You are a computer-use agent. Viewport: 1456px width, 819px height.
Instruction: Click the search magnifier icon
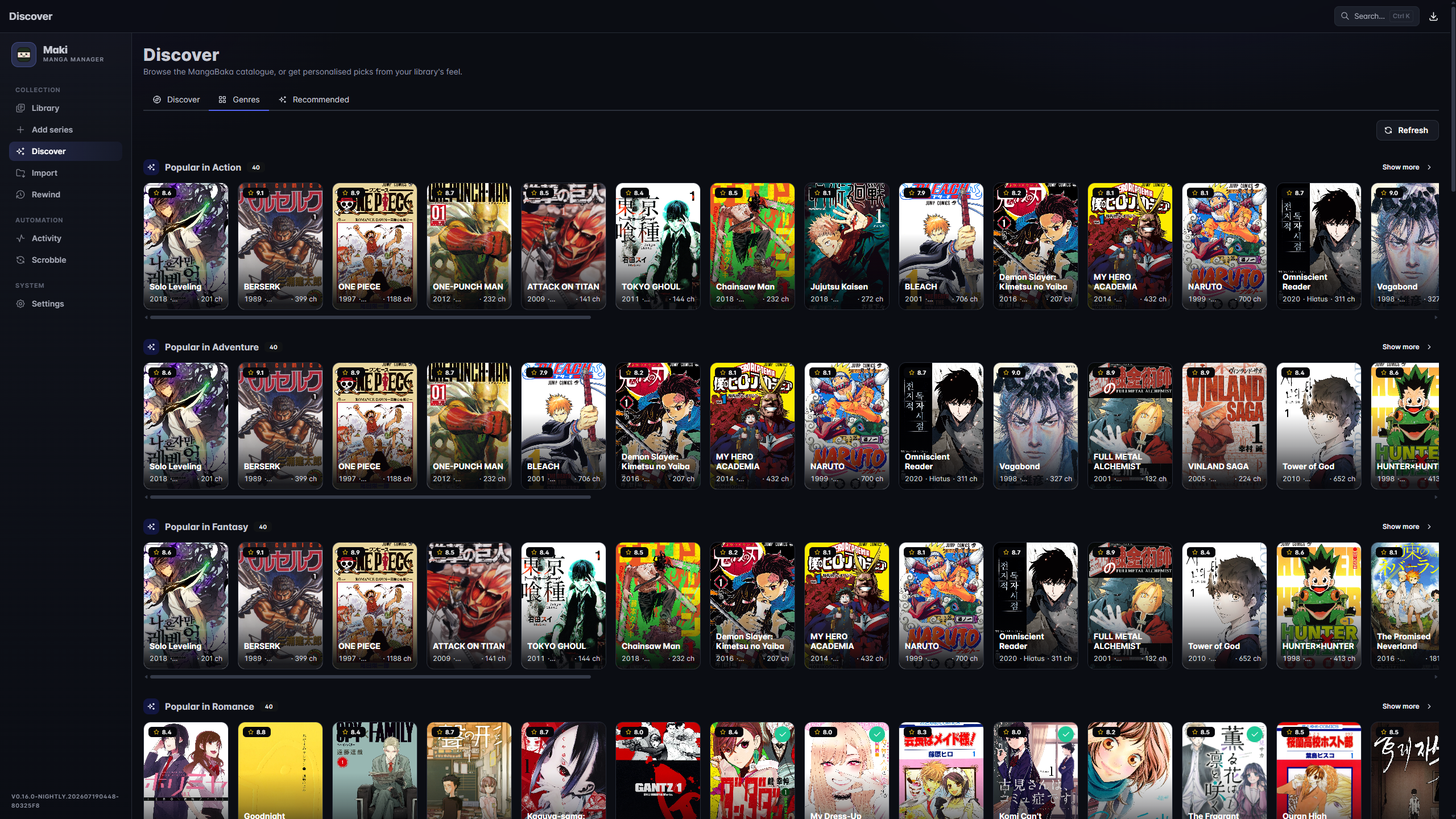[1345, 16]
